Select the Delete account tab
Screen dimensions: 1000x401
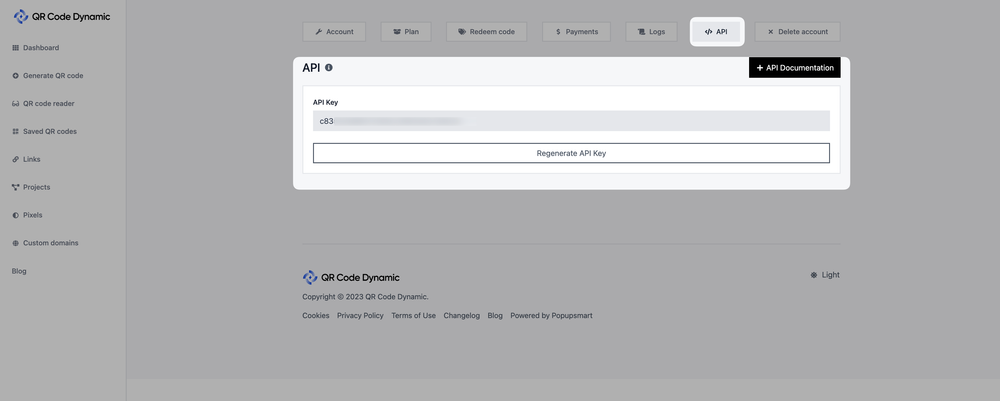point(797,32)
